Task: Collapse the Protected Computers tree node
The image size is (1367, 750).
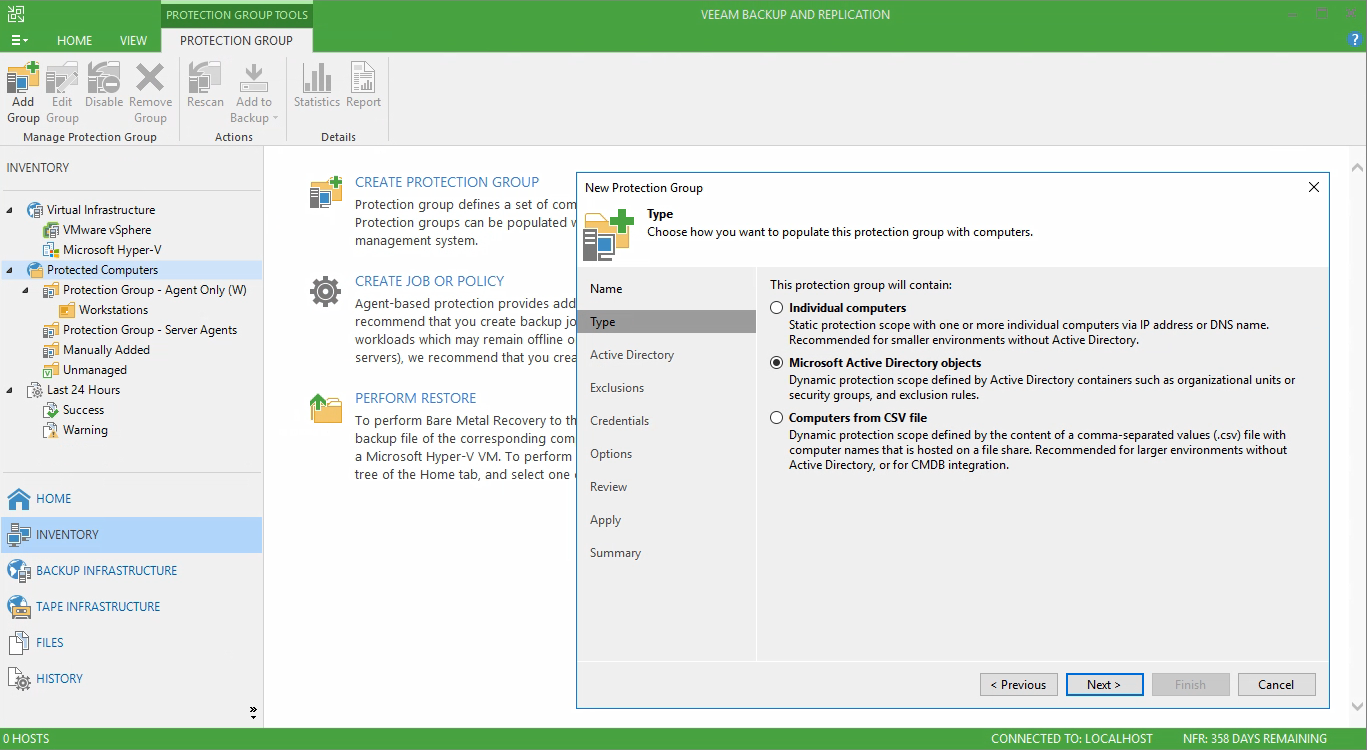Action: click(x=10, y=270)
